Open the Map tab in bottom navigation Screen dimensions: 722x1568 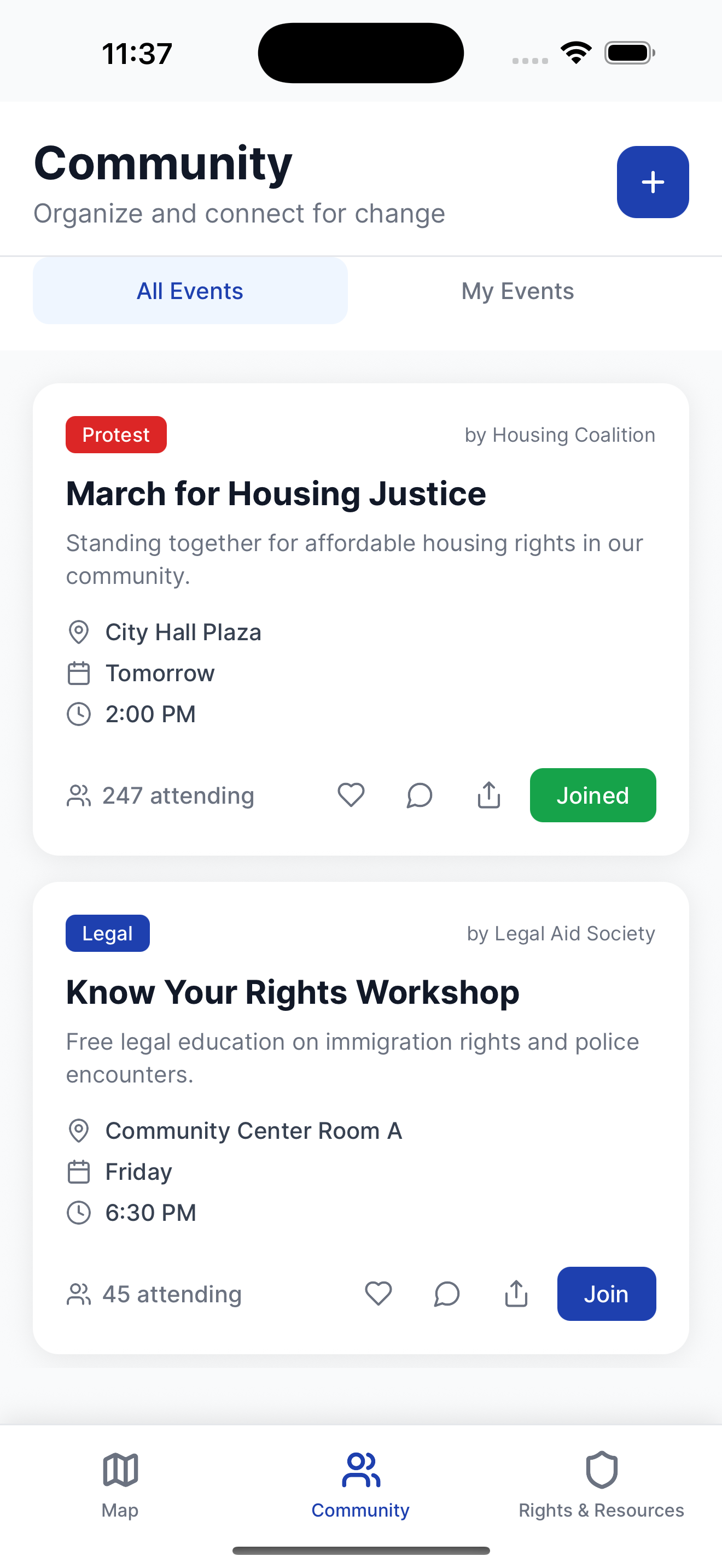click(120, 1484)
